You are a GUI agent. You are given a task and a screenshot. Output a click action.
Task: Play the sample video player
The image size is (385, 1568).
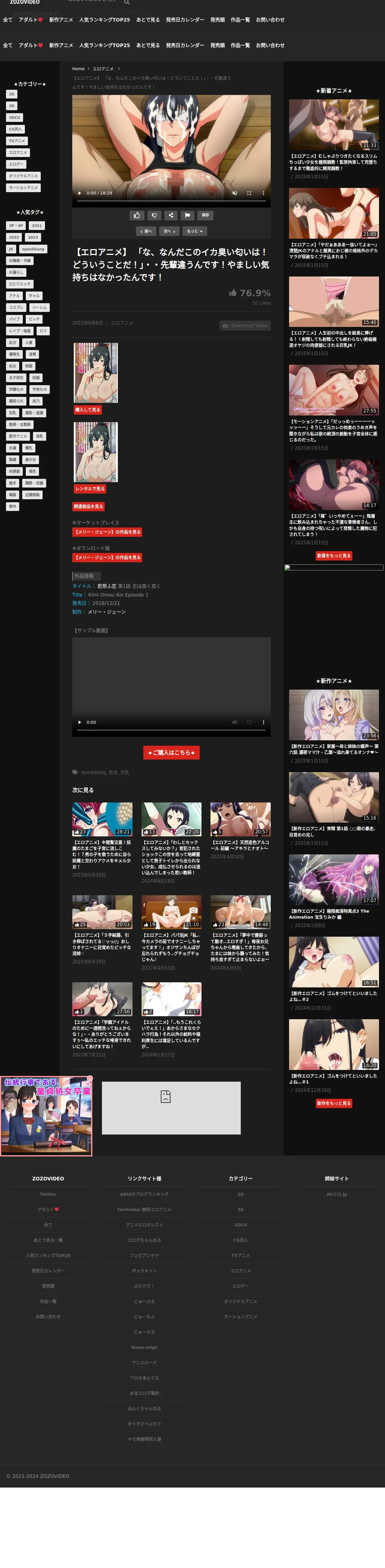[80, 722]
